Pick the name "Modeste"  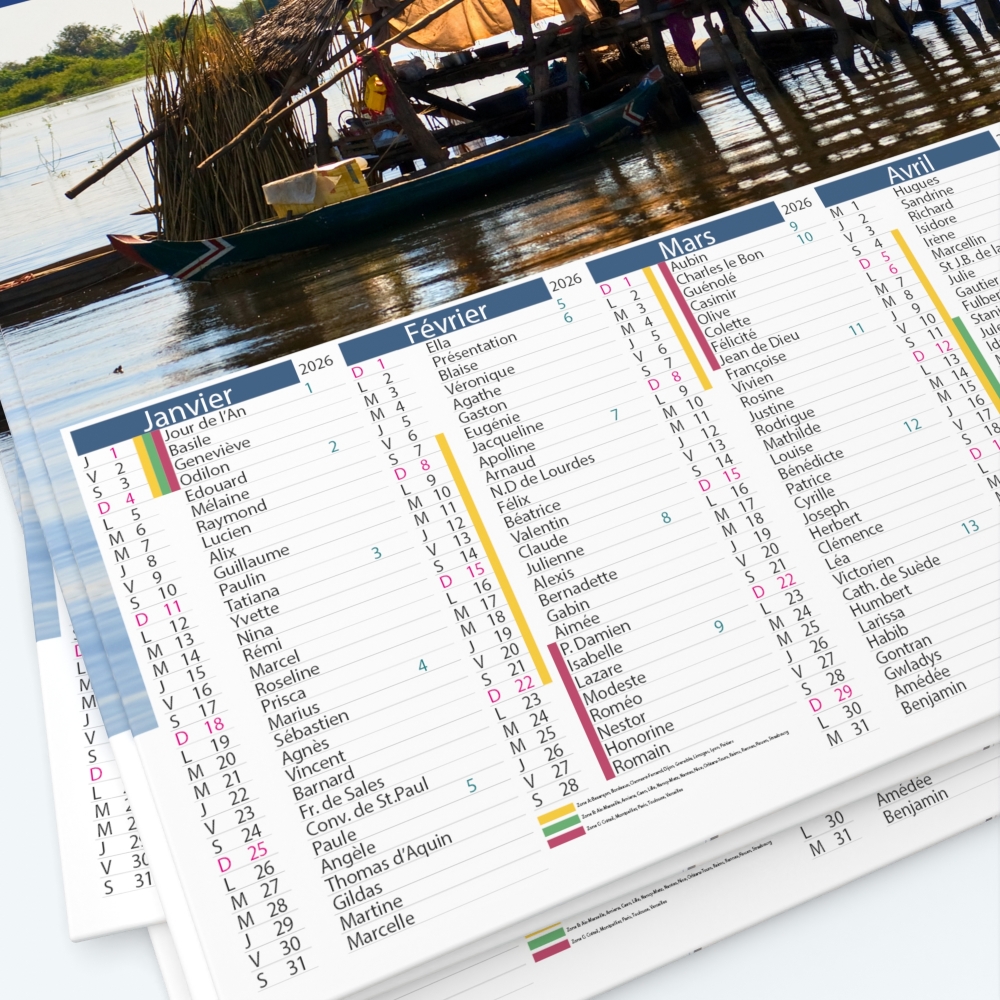[x=614, y=687]
